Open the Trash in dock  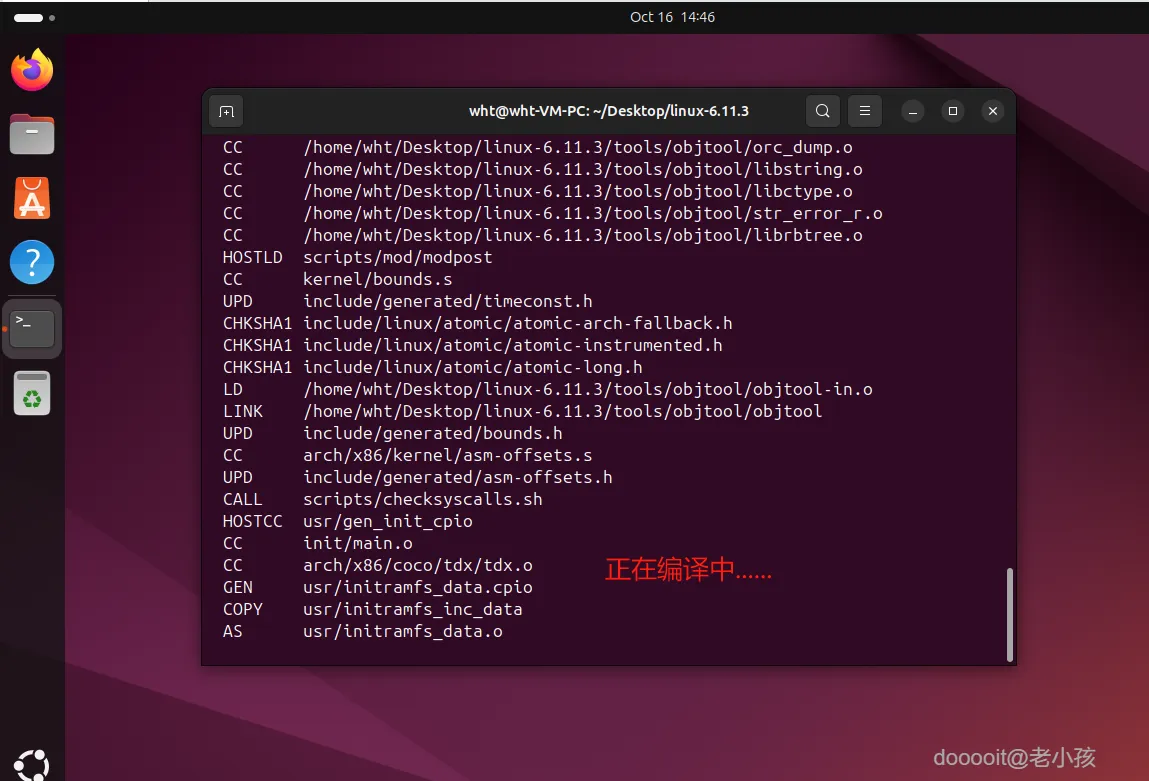(x=32, y=393)
